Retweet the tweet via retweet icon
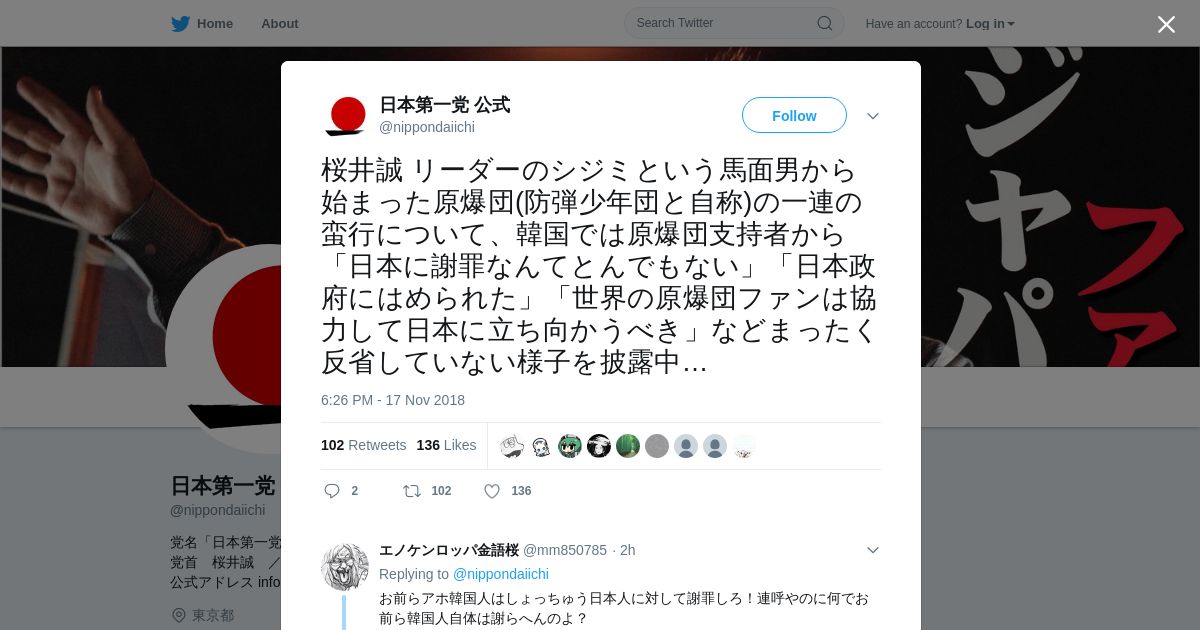1200x630 pixels. click(411, 491)
